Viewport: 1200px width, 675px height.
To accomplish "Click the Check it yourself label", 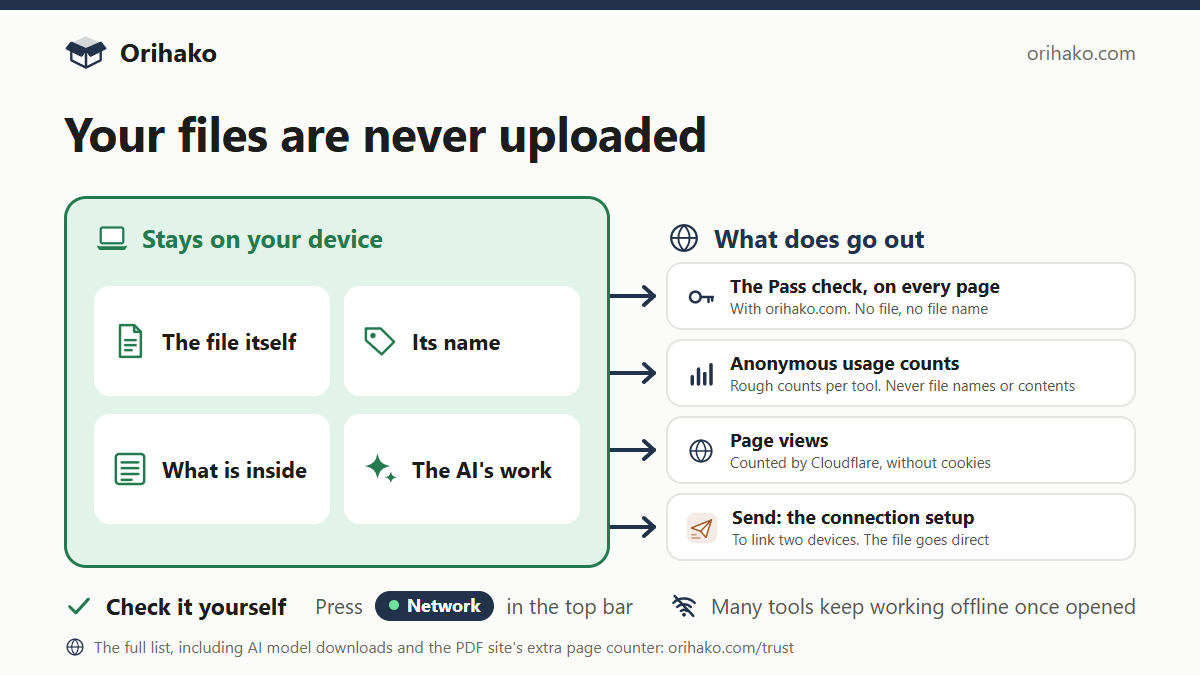I will pyautogui.click(x=196, y=607).
